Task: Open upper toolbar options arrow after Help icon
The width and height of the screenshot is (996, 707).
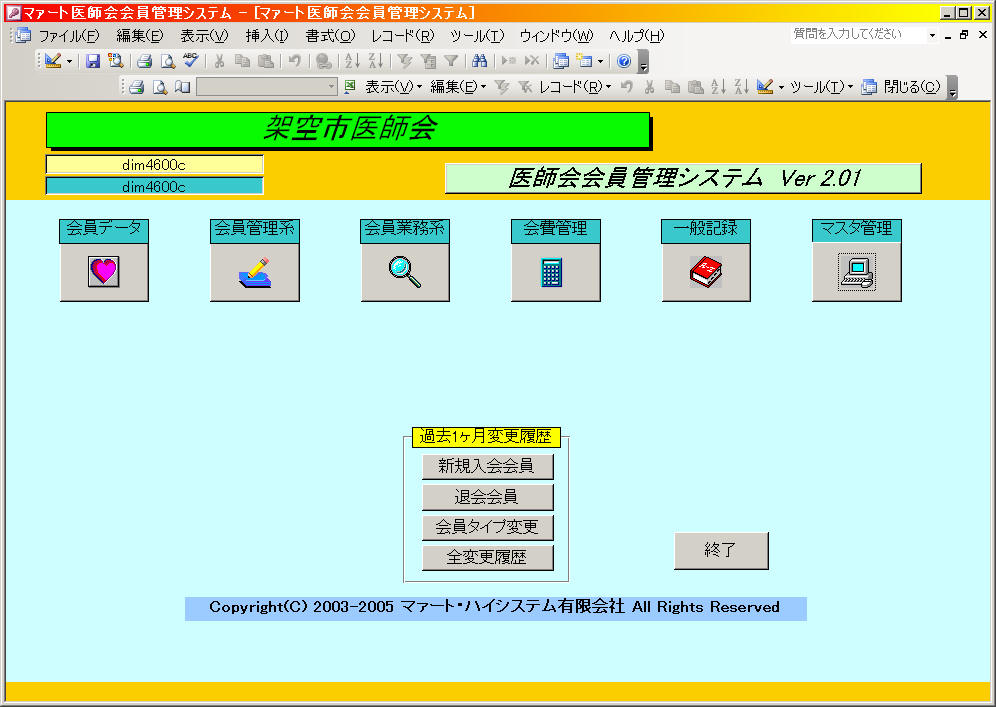Action: (x=643, y=62)
